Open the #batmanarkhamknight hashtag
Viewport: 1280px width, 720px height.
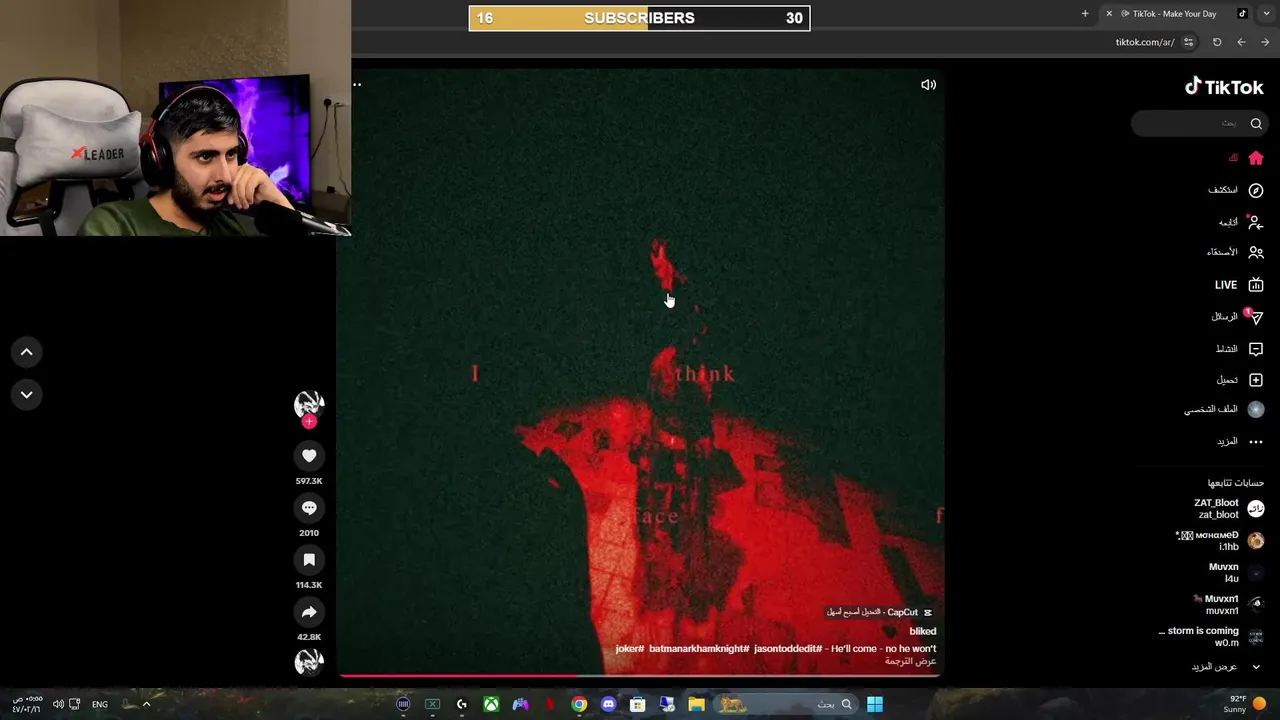tap(699, 649)
